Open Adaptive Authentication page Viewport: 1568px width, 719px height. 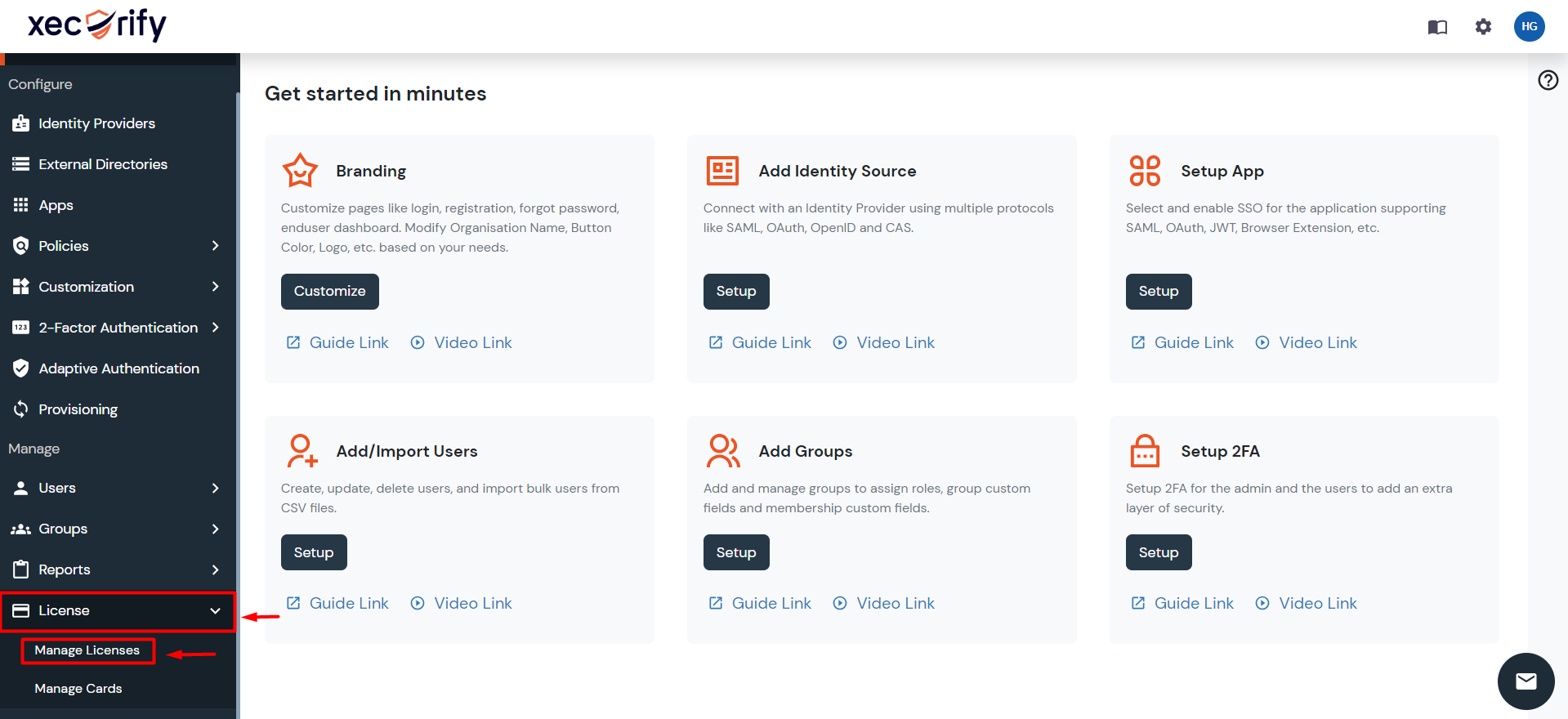(x=118, y=368)
